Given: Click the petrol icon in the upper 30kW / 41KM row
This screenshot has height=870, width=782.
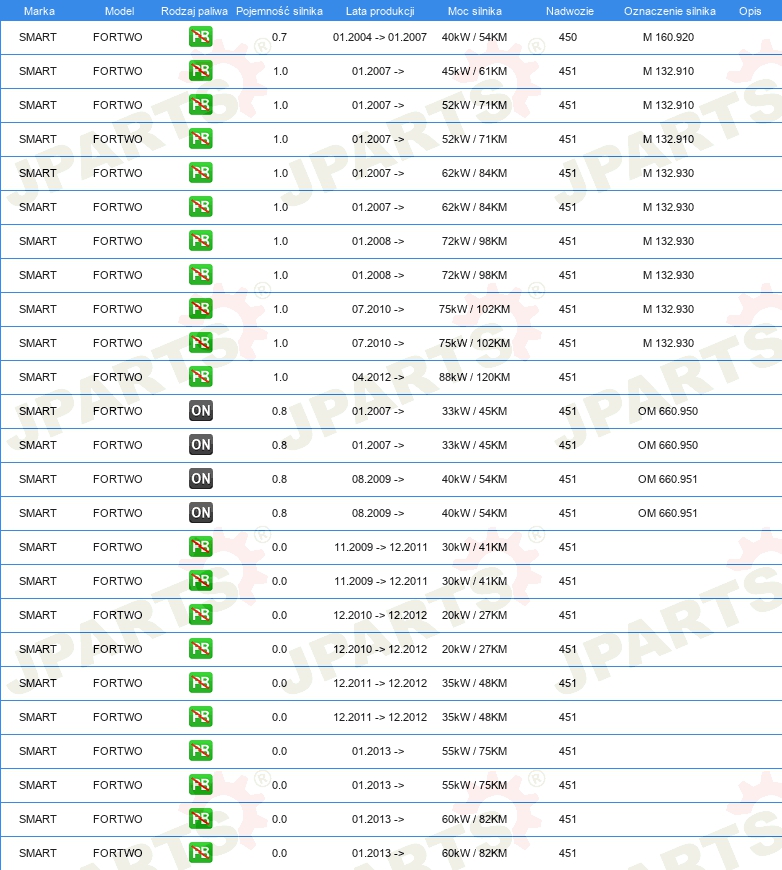Looking at the screenshot, I should coord(200,547).
